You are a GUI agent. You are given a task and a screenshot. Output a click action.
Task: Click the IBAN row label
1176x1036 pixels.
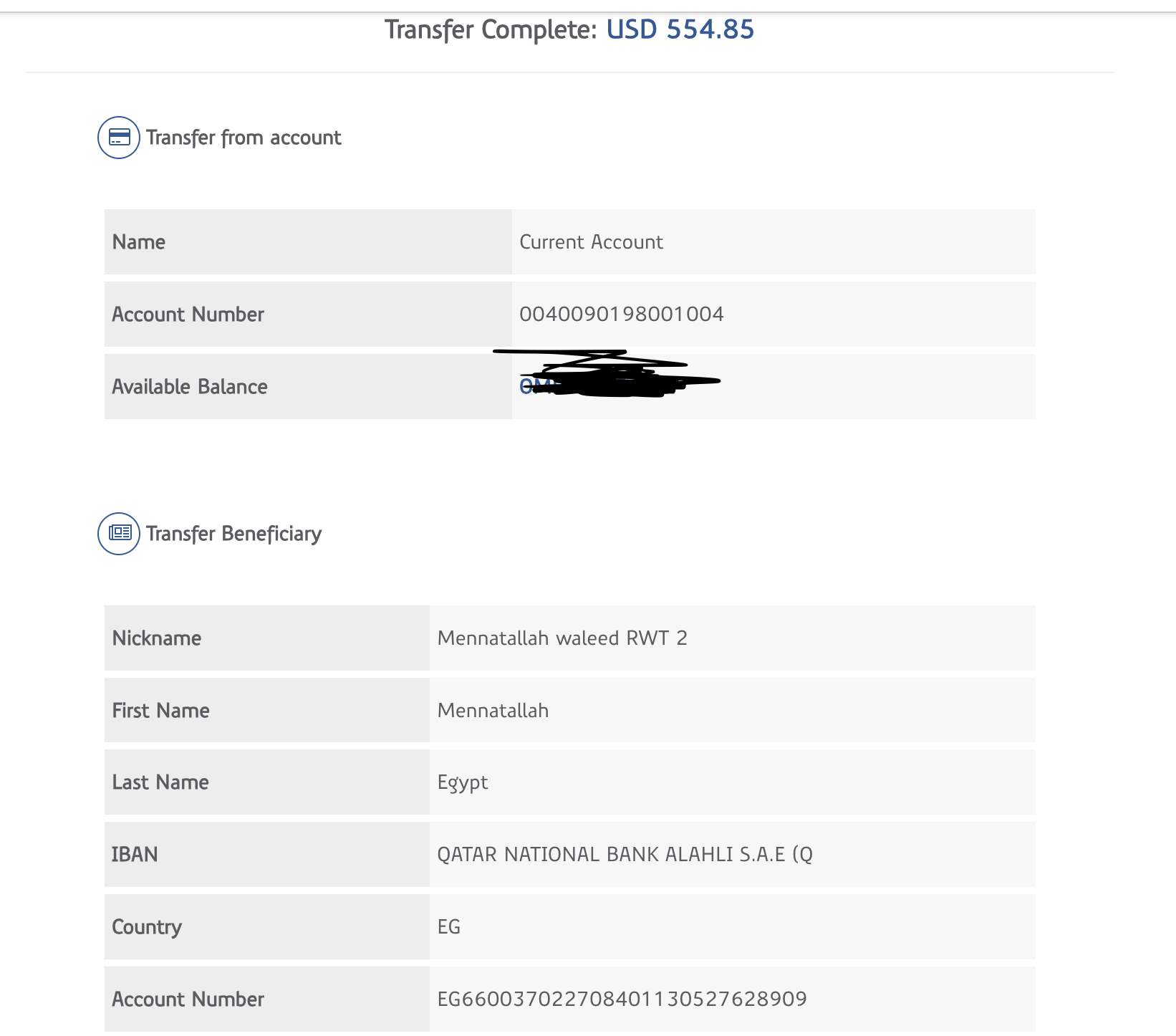point(135,855)
